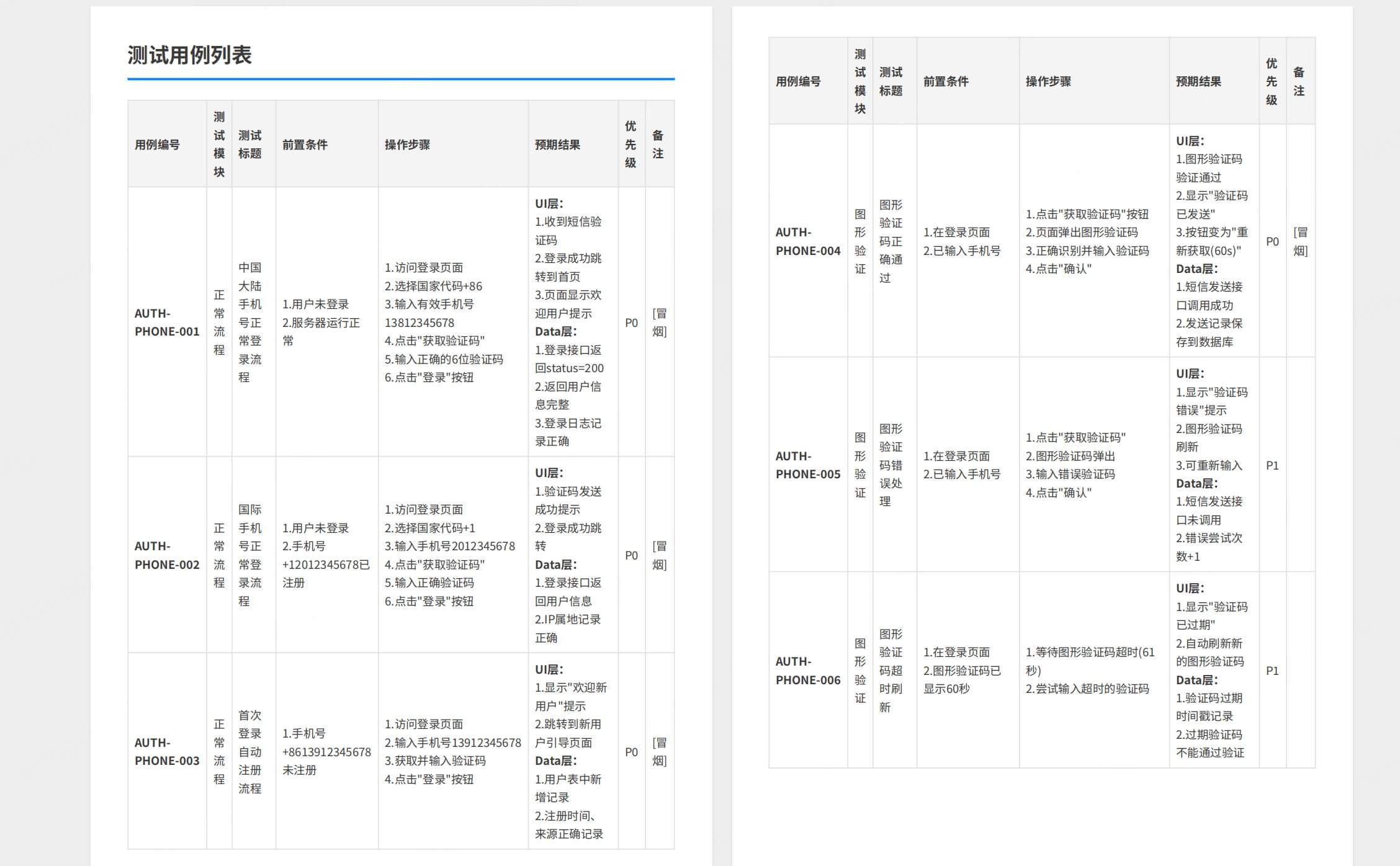Click the 中国大陆手机号正常登录流程 title cell
Viewport: 1400px width, 866px height.
click(250, 323)
